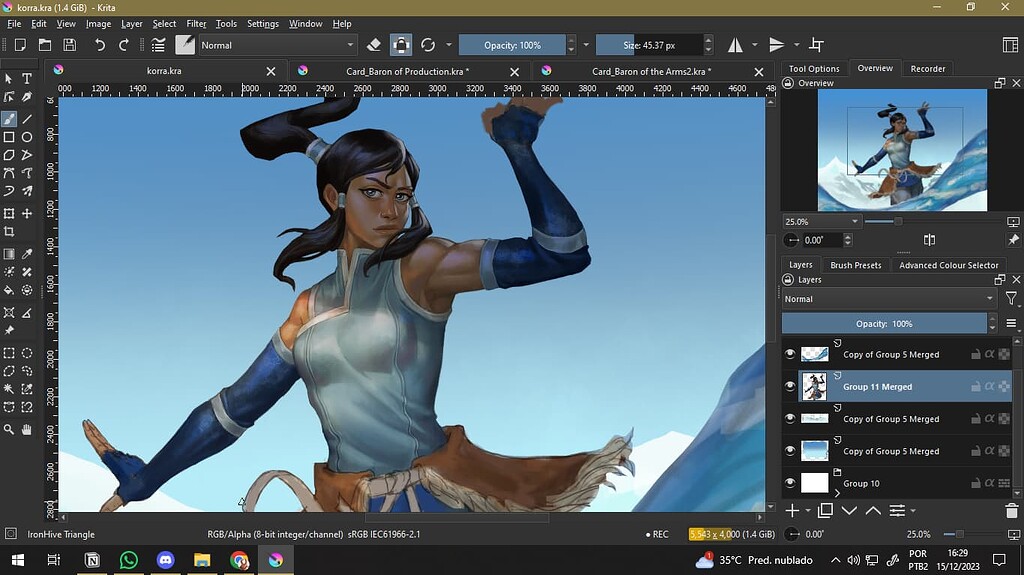Move the layer down with arrow
This screenshot has height=575, width=1024.
849,511
